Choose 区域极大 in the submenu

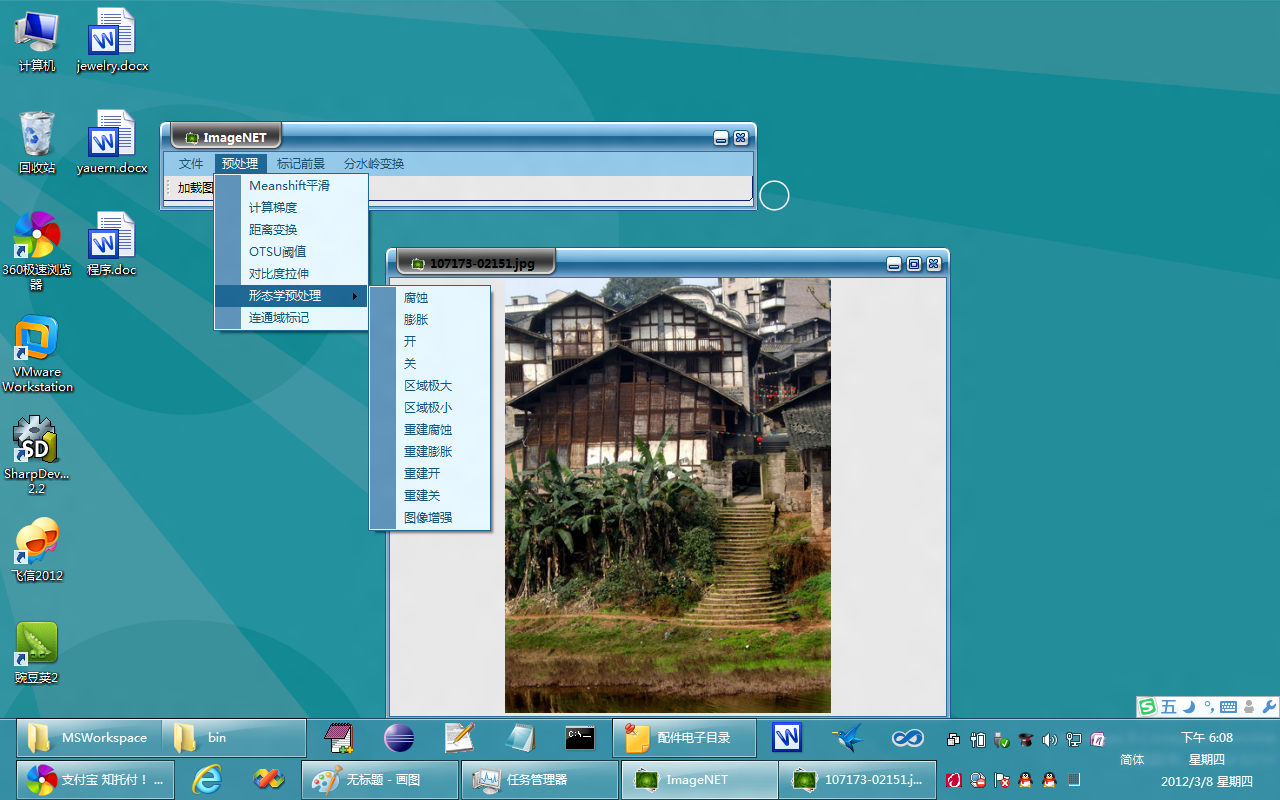pyautogui.click(x=430, y=386)
